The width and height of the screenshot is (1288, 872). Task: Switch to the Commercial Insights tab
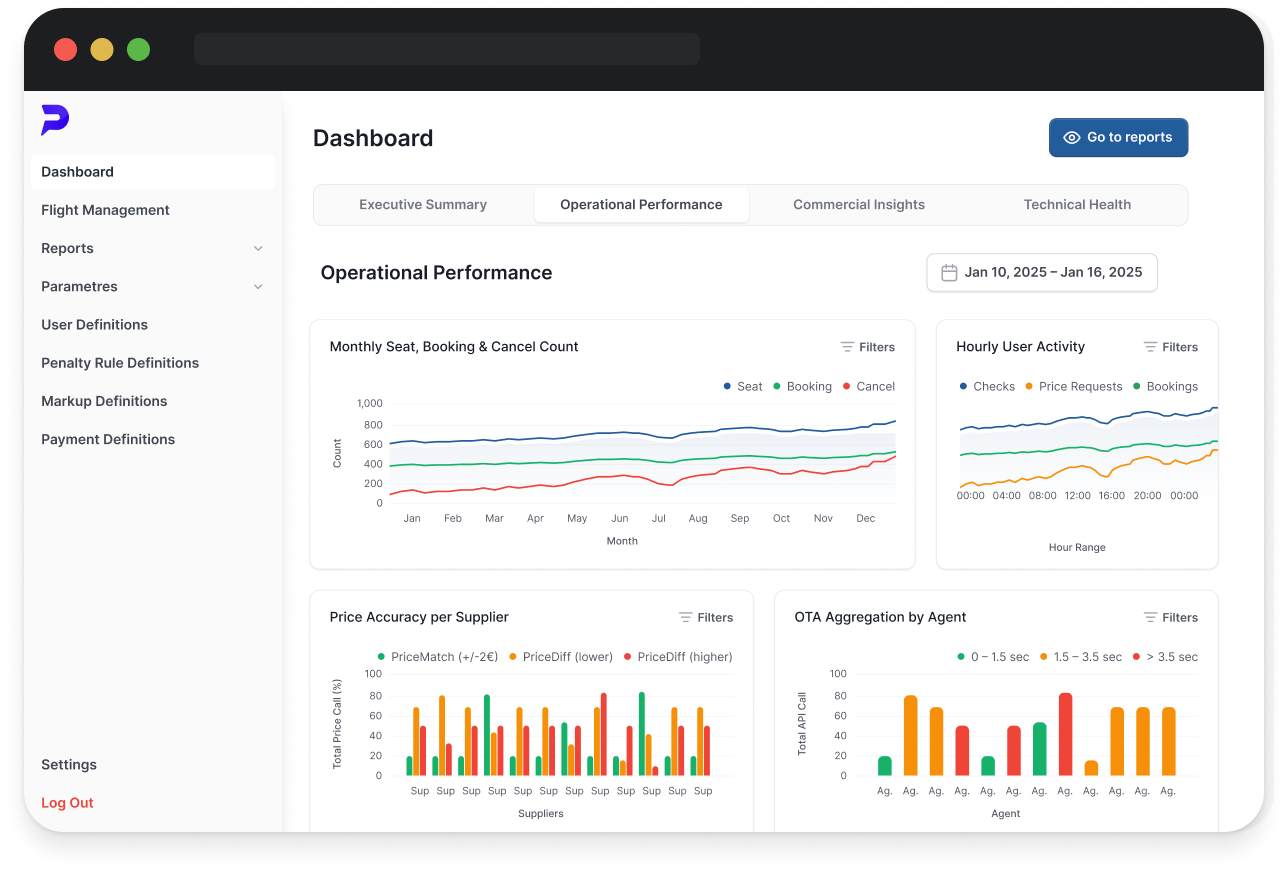(858, 205)
